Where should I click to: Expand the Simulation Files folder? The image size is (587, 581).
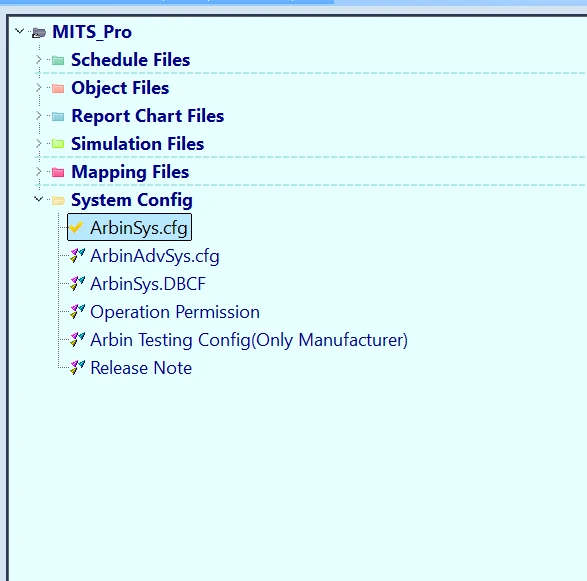pos(39,143)
